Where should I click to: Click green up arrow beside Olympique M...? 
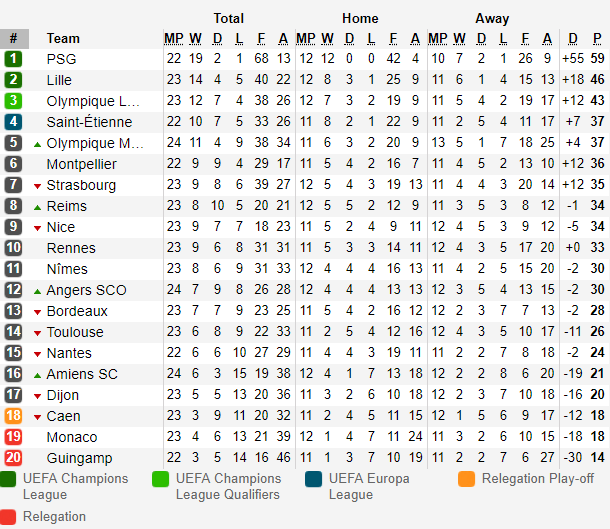click(37, 145)
